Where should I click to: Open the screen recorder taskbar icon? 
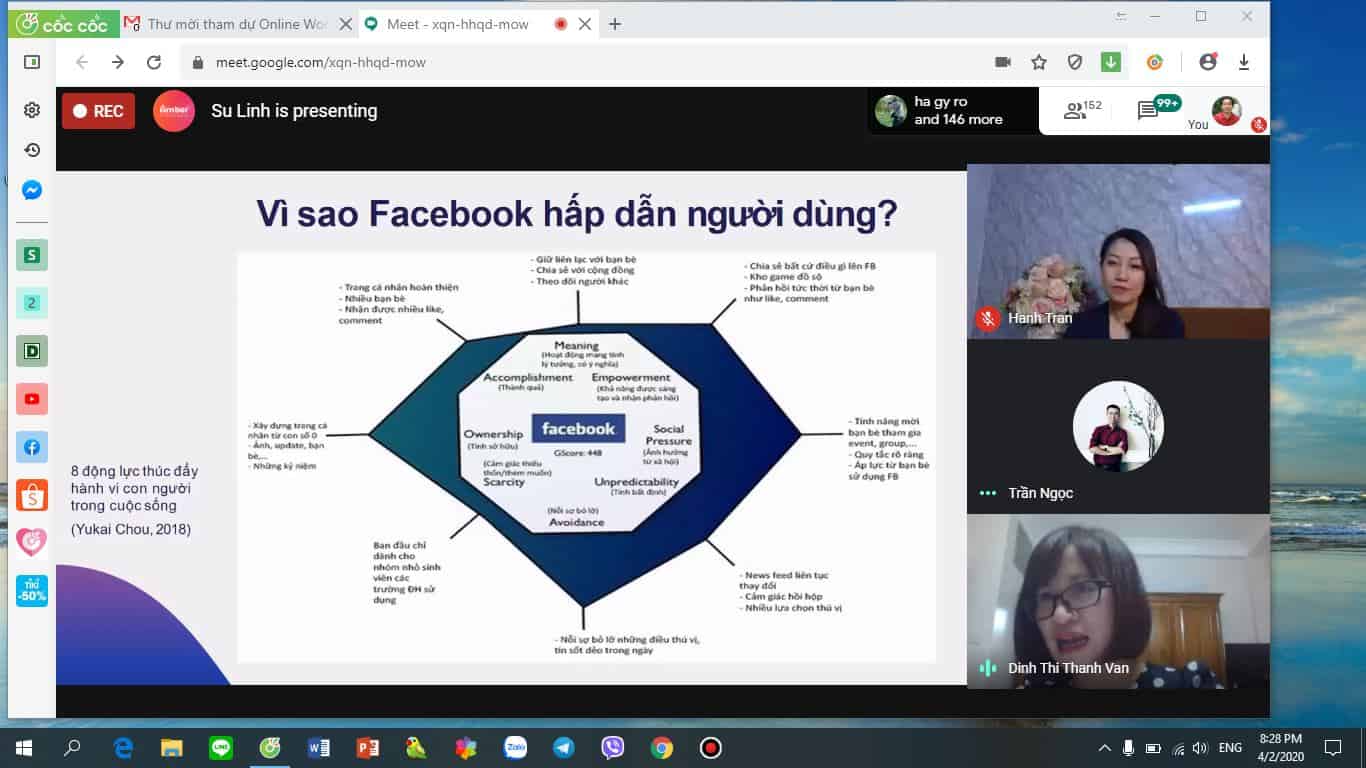pos(711,747)
